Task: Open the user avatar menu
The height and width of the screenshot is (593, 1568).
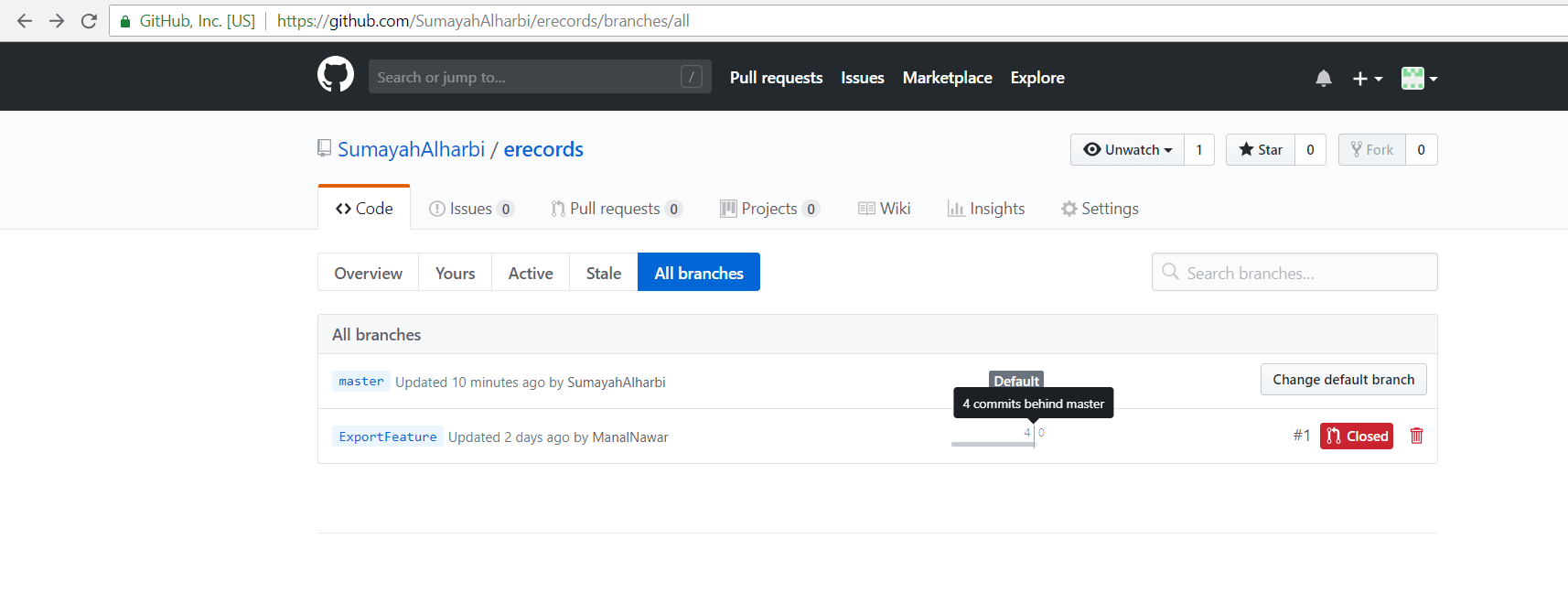Action: 1420,79
